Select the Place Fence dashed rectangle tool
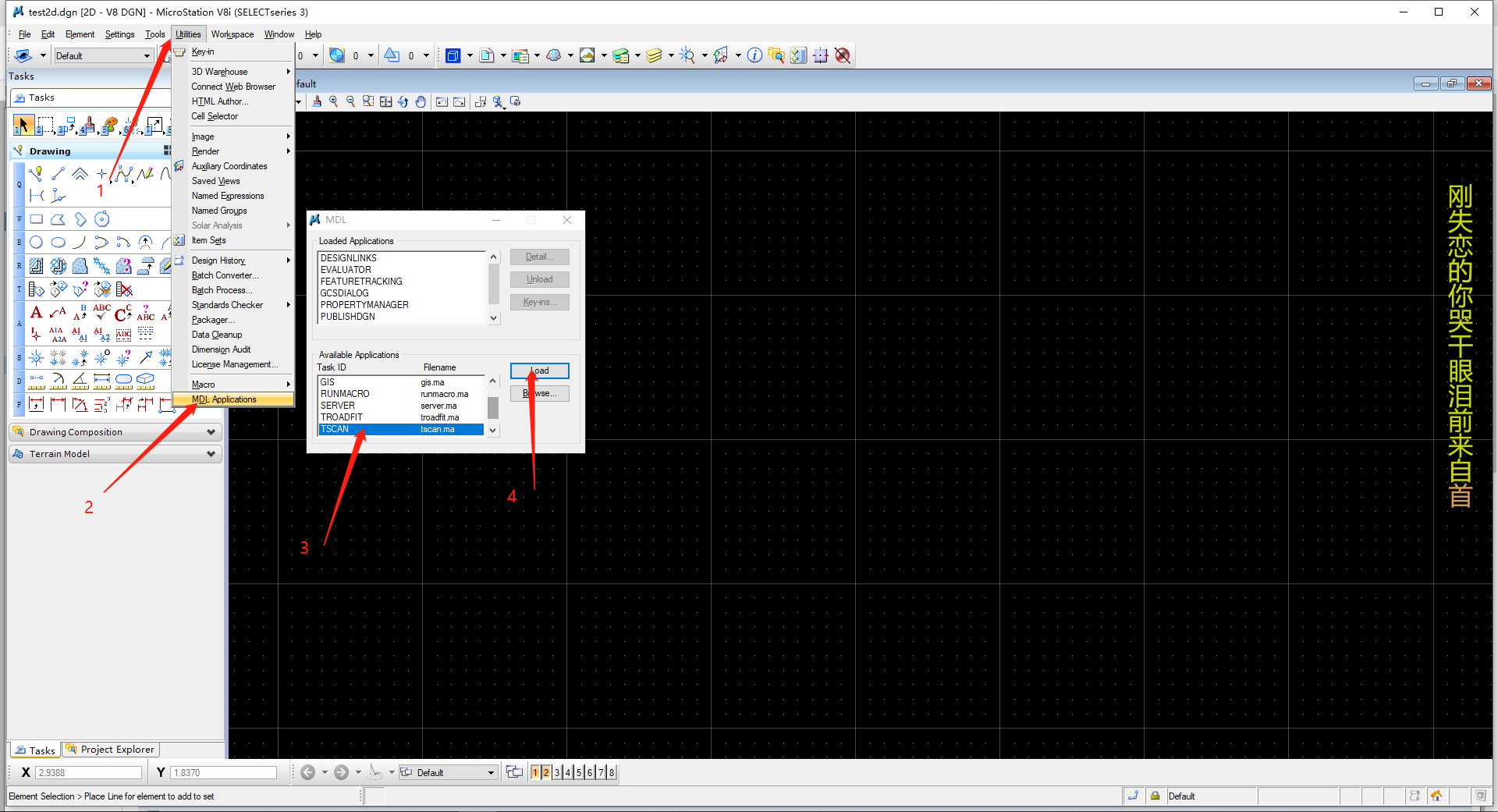This screenshot has height=812, width=1498. [x=45, y=124]
